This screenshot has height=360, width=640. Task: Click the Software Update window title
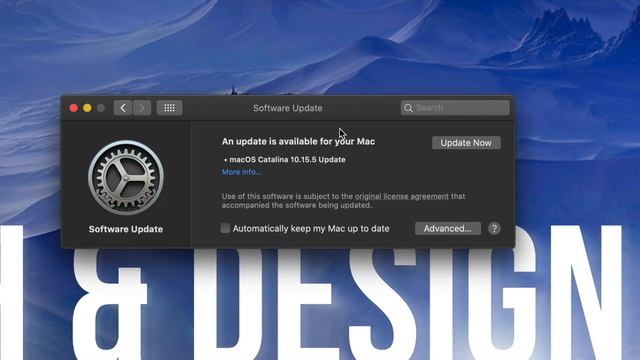pos(288,108)
